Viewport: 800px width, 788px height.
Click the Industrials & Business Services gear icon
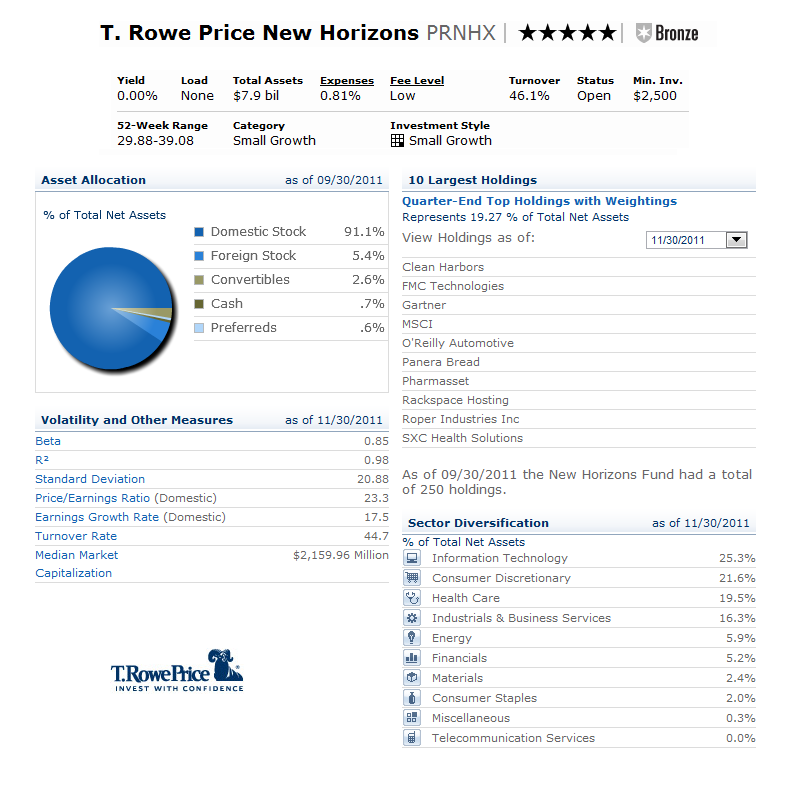tap(412, 618)
